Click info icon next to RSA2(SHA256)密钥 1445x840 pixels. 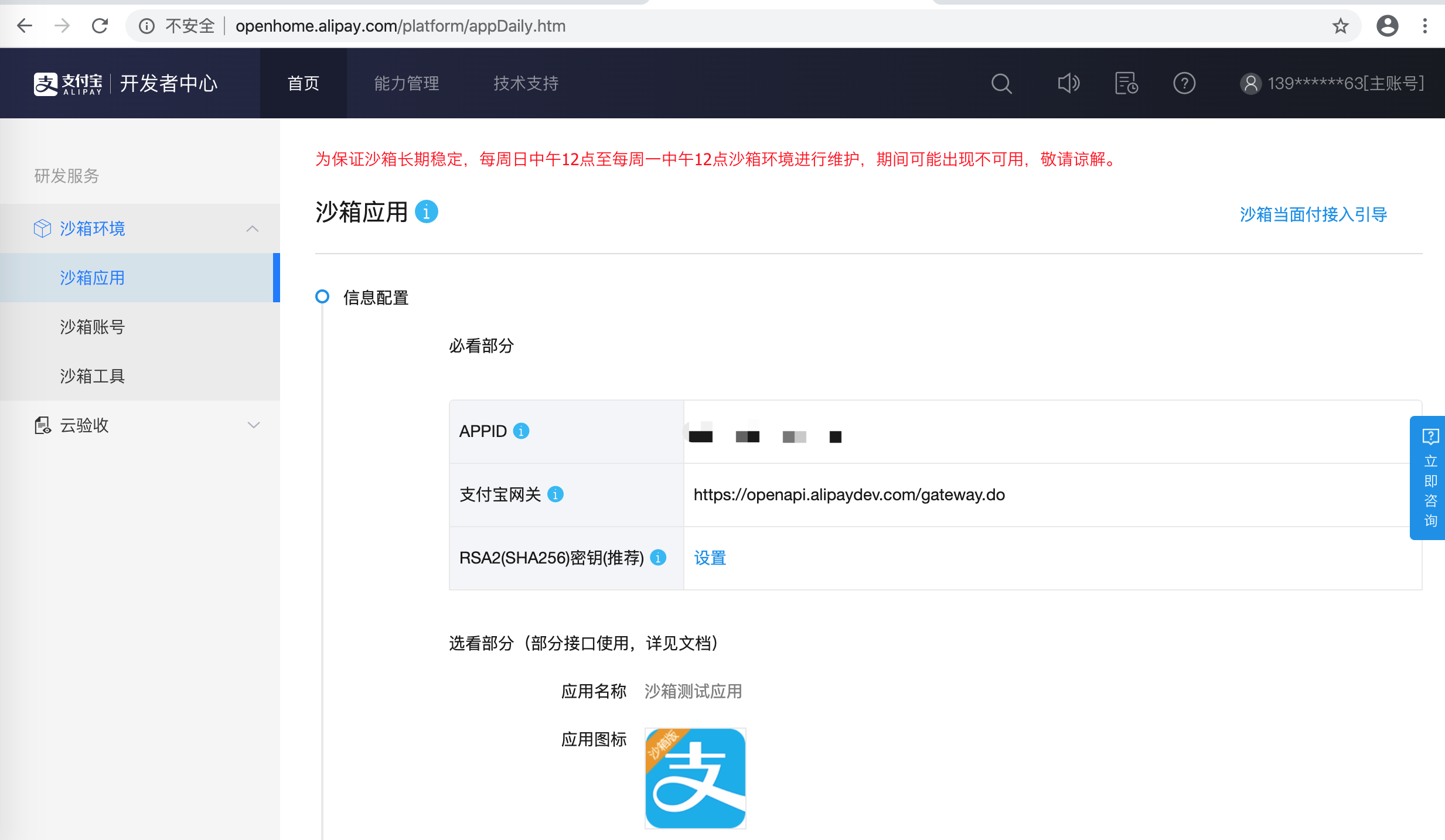[x=658, y=558]
